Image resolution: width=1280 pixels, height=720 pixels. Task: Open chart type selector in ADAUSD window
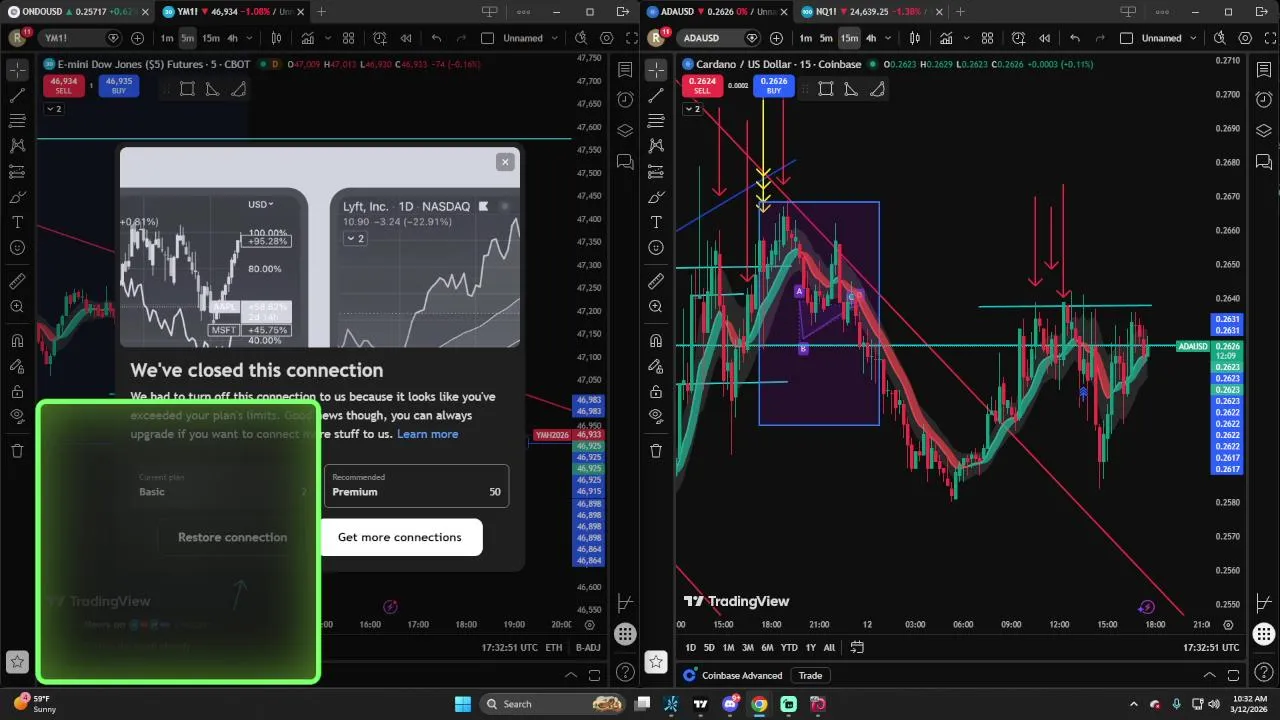click(x=915, y=38)
